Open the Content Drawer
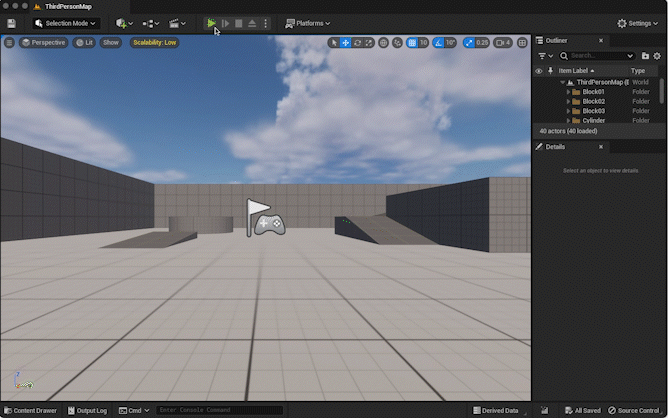668x418 pixels. tap(30, 410)
